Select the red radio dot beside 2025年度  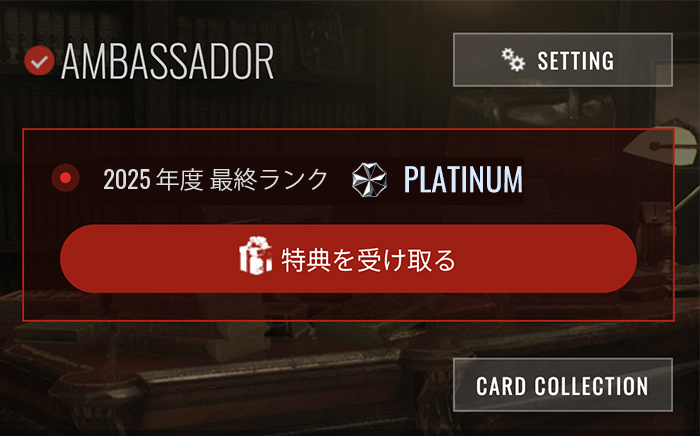(x=66, y=178)
